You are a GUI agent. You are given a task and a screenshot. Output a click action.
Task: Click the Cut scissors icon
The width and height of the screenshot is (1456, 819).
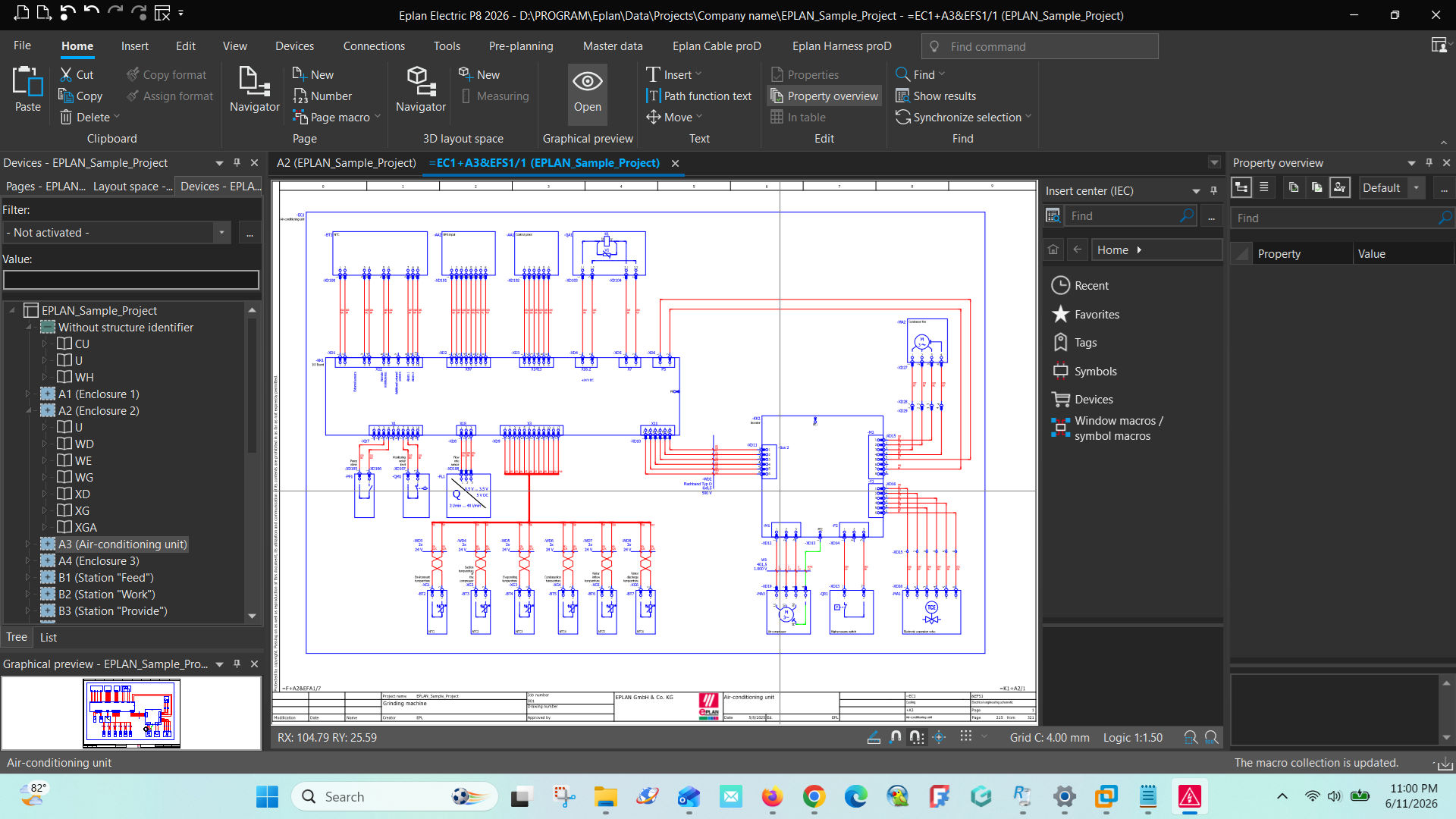coord(66,74)
